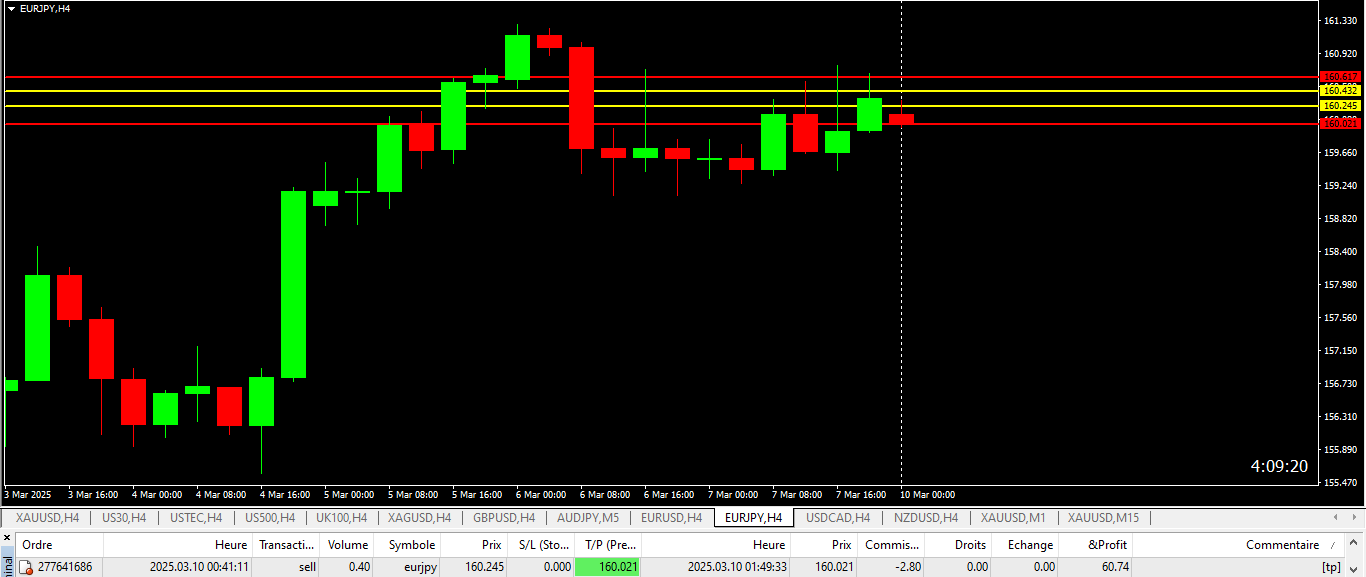This screenshot has height=577, width=1366.
Task: Open the US30,H4 chart tab
Action: click(x=124, y=518)
